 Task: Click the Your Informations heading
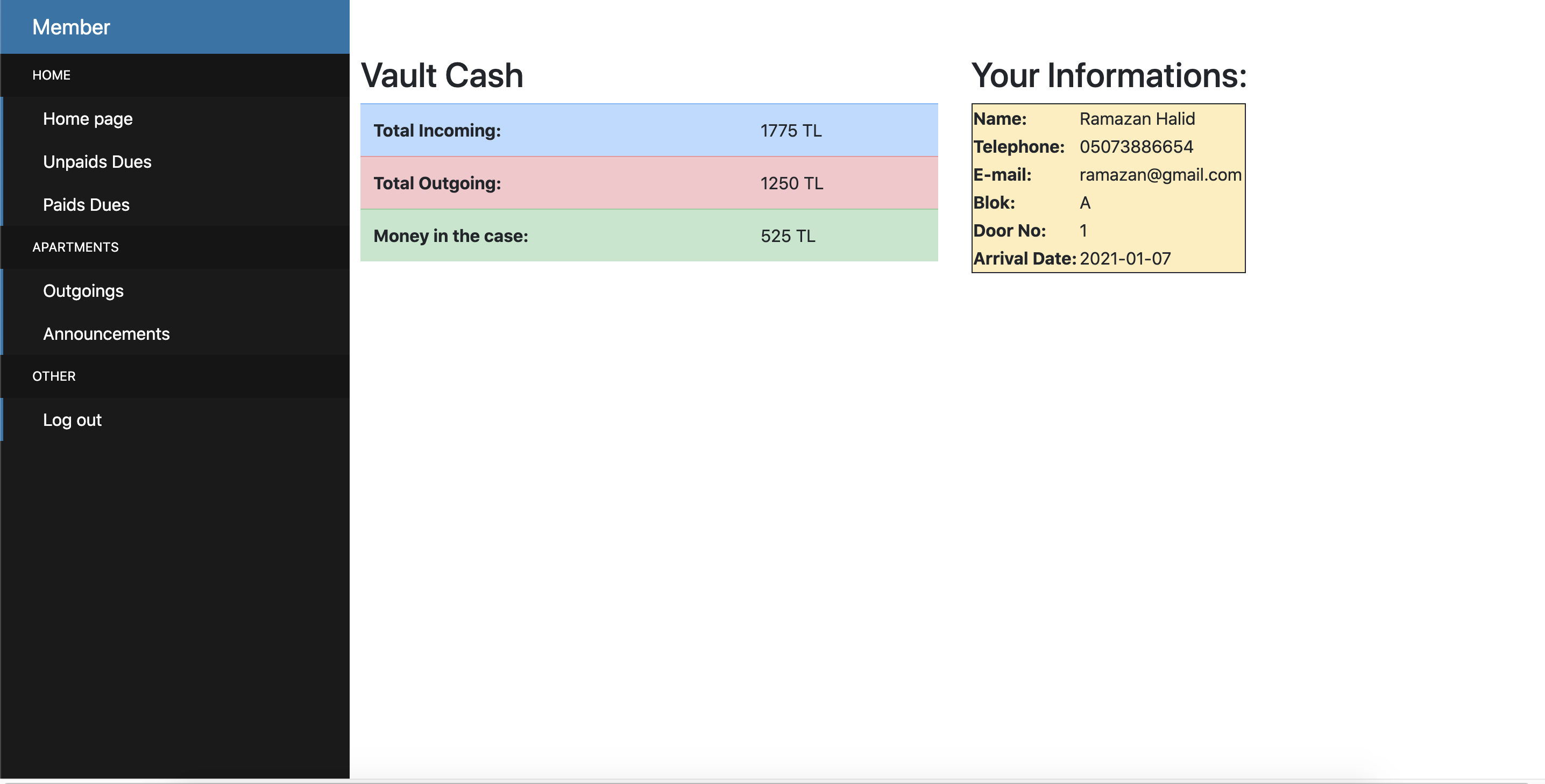[1108, 75]
